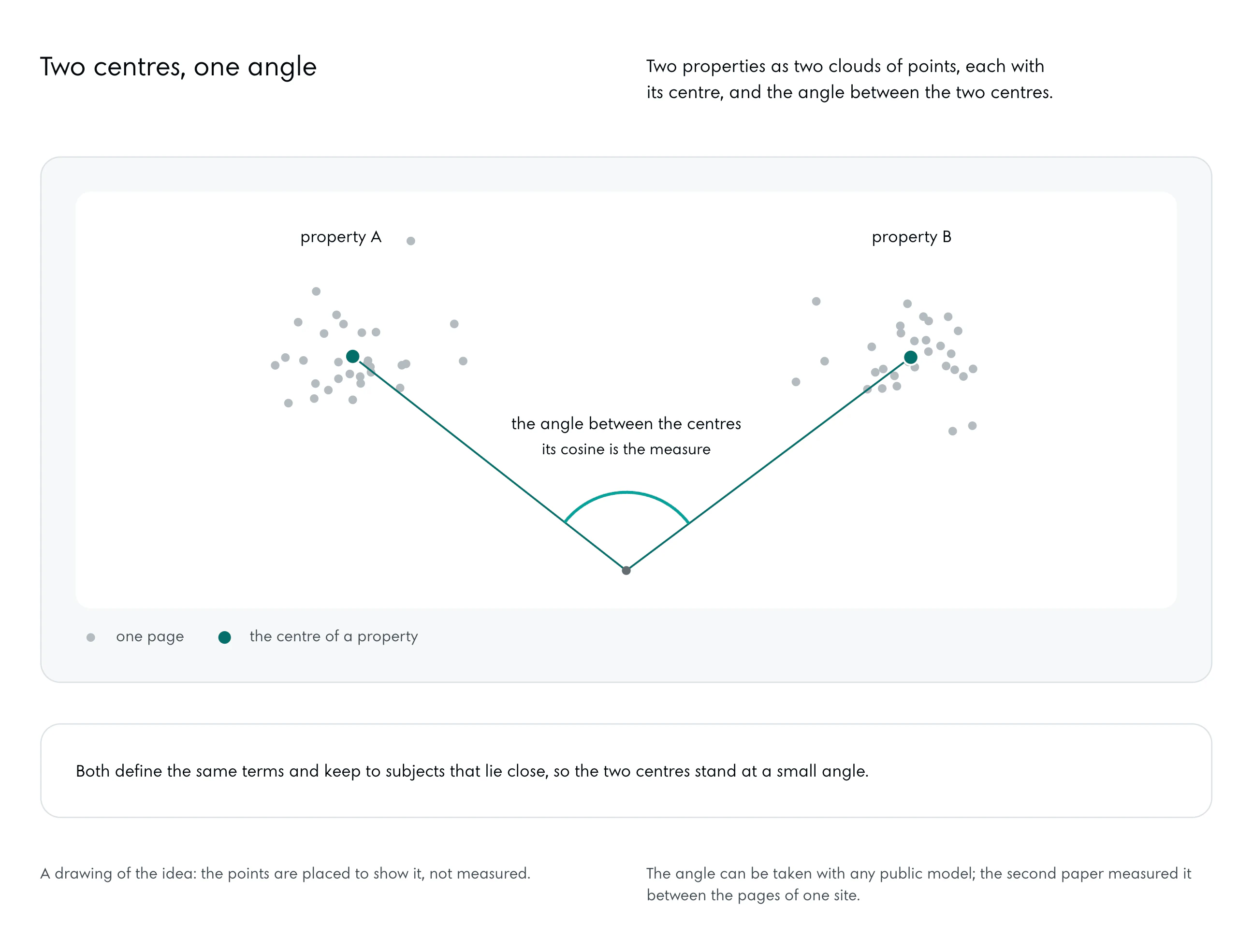Select the grey vertex point of the angle

pos(626,570)
